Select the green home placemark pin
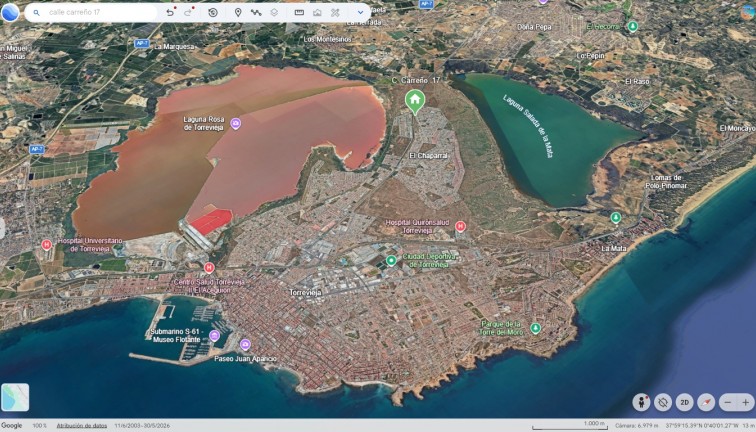 415,102
